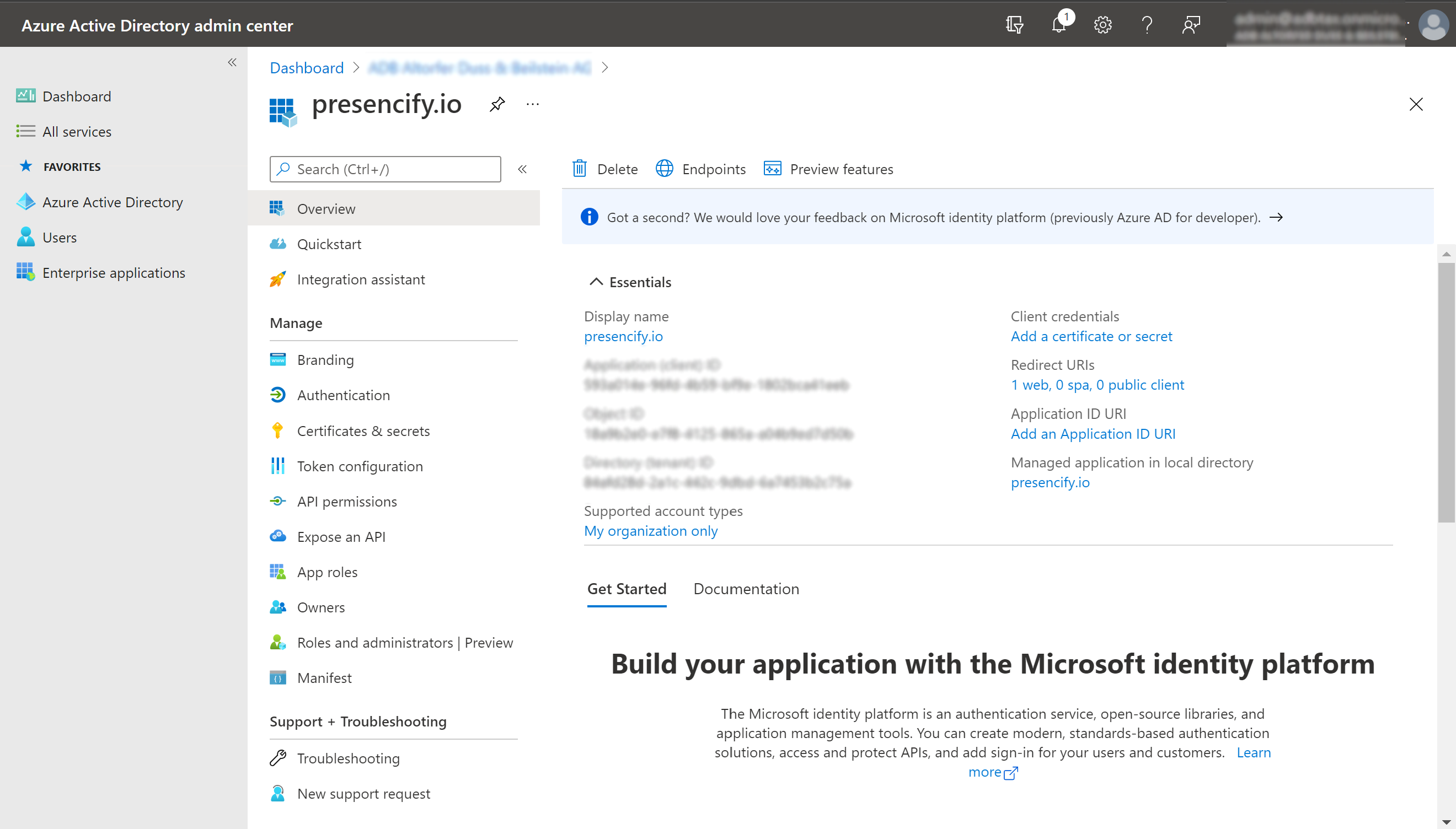Close the presencify.io blade
The width and height of the screenshot is (1456, 829).
(x=1416, y=104)
